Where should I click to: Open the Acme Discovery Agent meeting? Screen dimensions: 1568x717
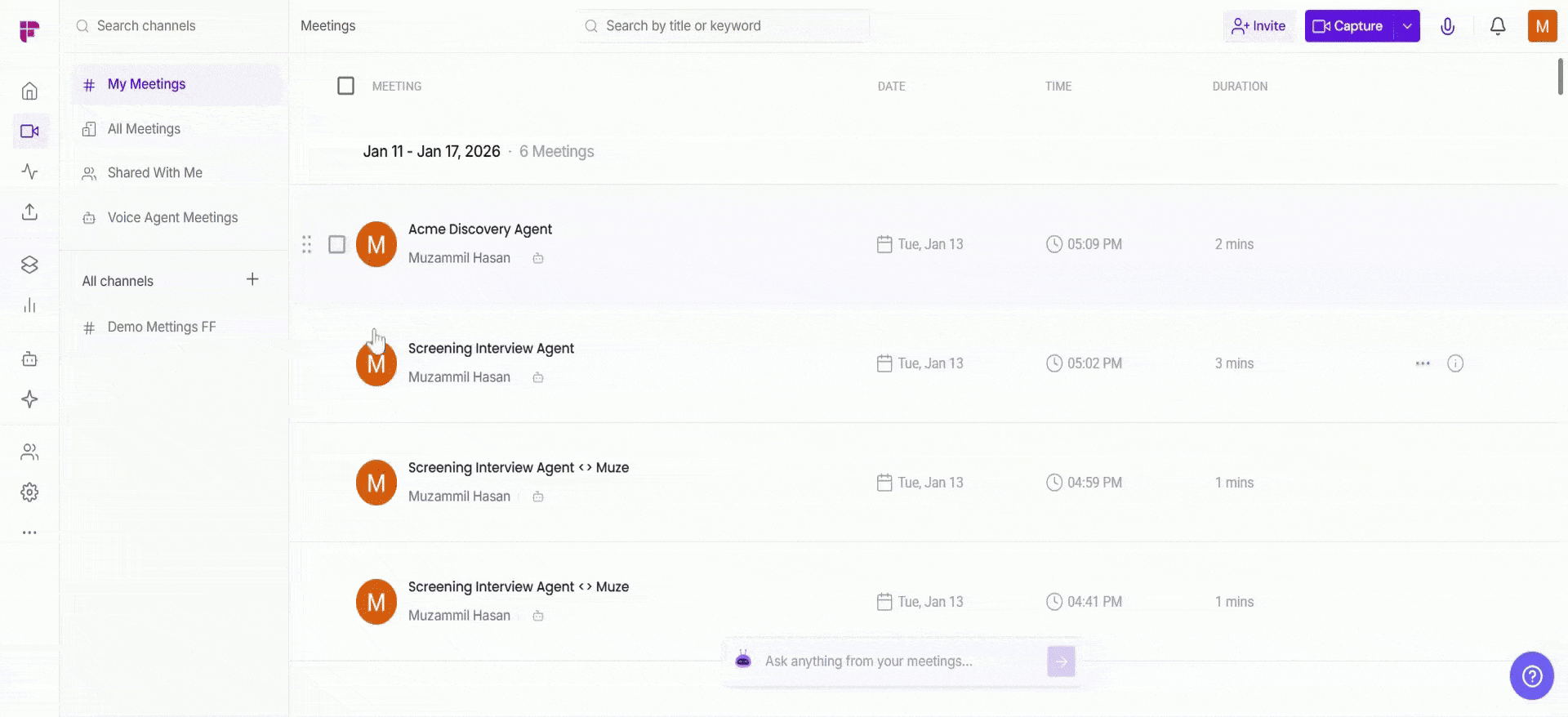click(480, 229)
